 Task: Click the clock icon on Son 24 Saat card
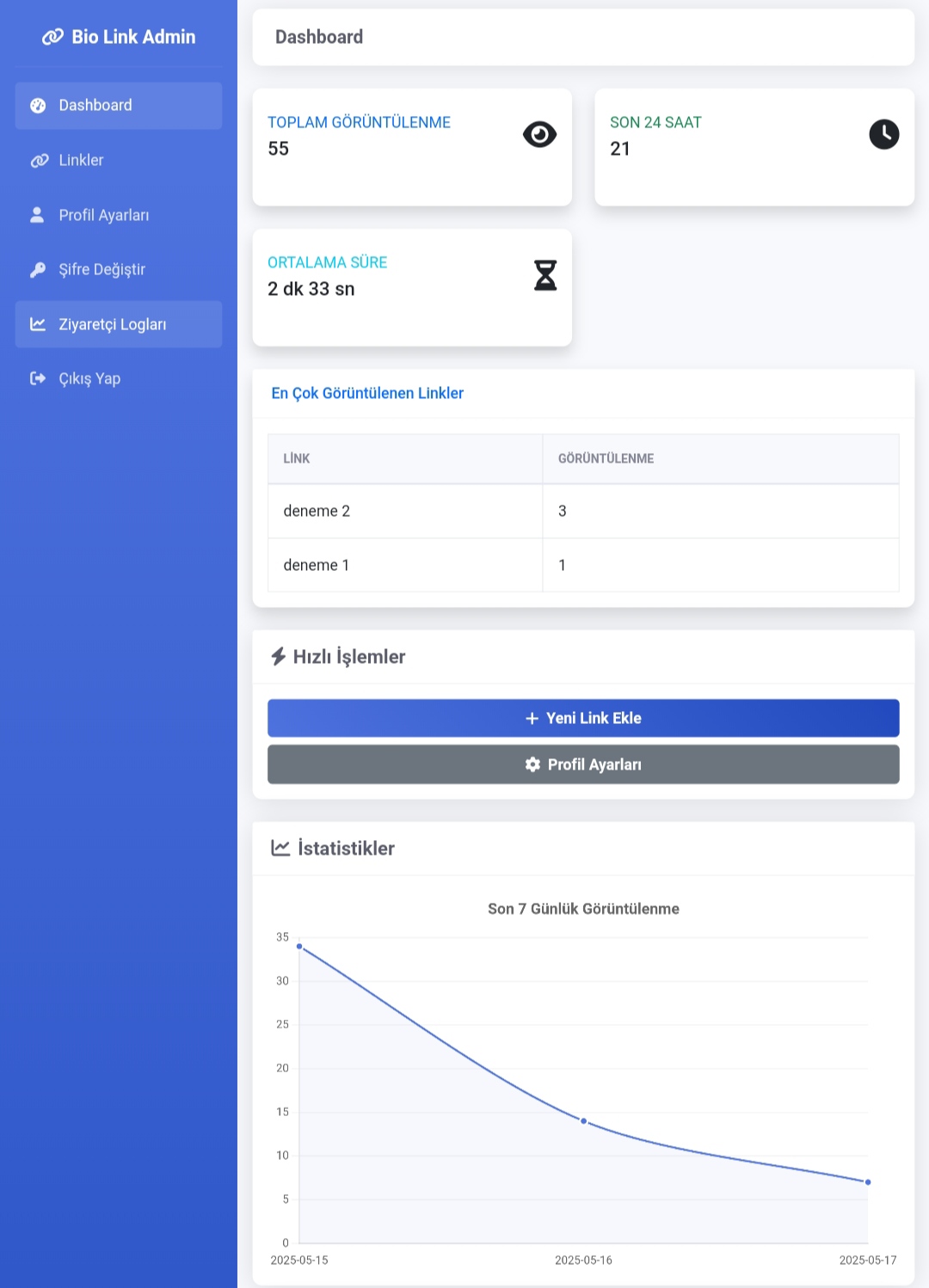[x=883, y=134]
